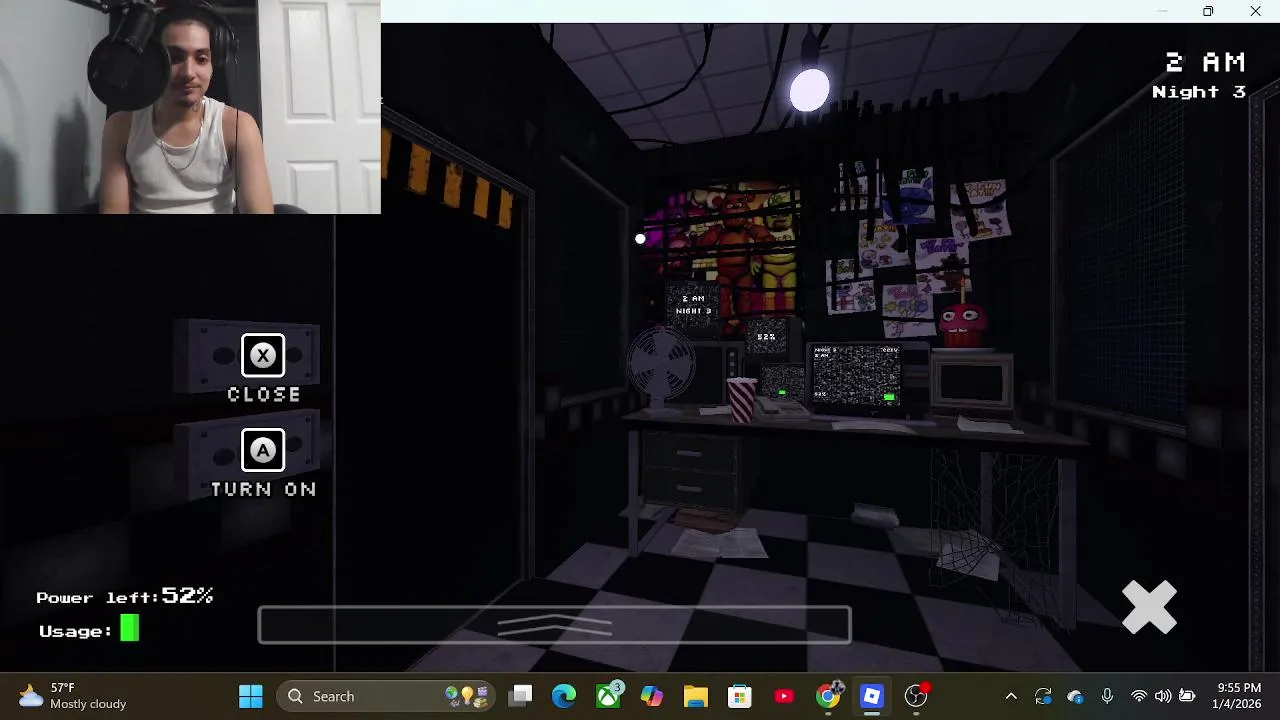Open the Xbox app on taskbar
1280x720 pixels.
[608, 696]
